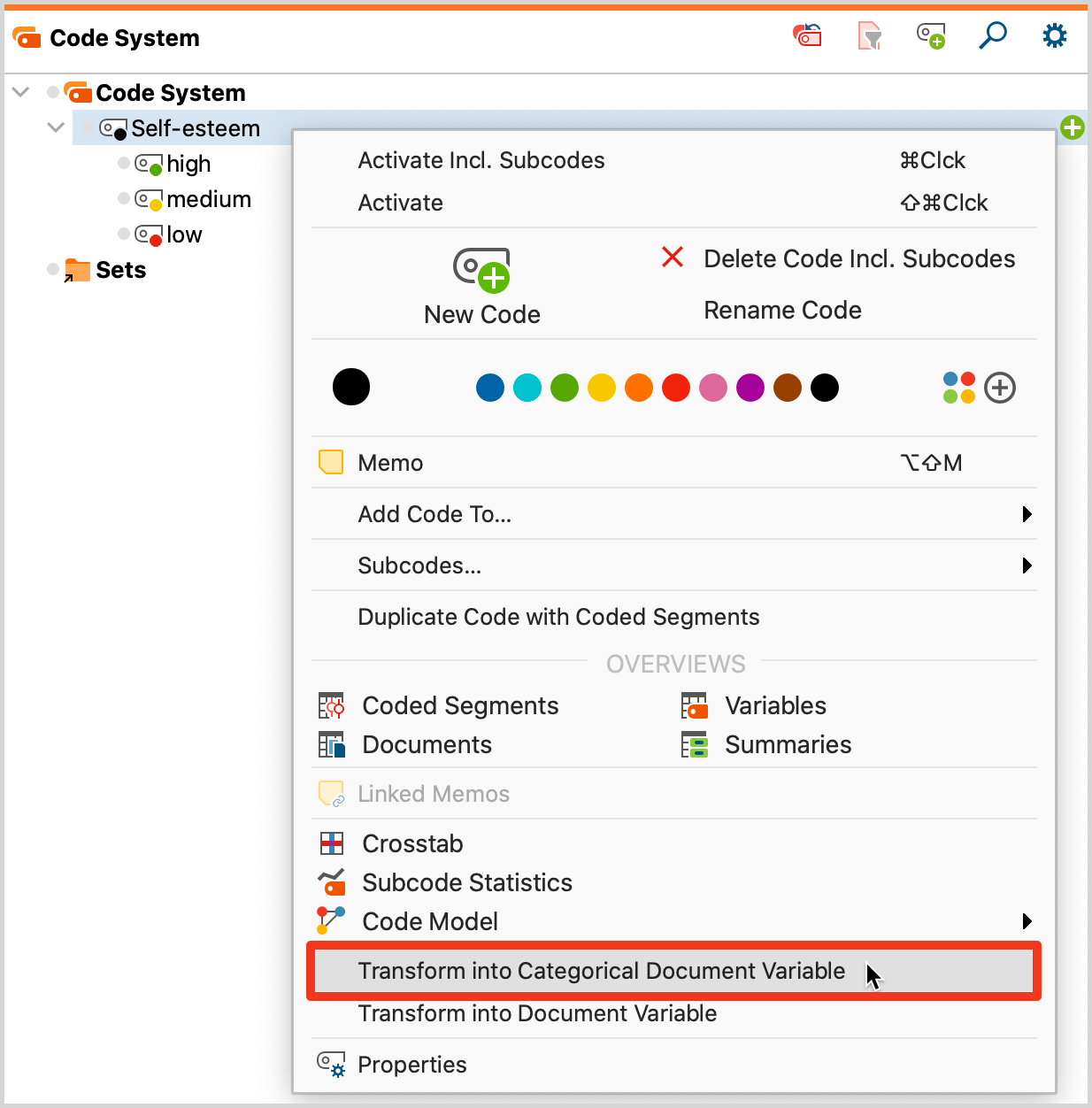Toggle the activation dot beside Sets
The width and height of the screenshot is (1092, 1108).
point(51,269)
